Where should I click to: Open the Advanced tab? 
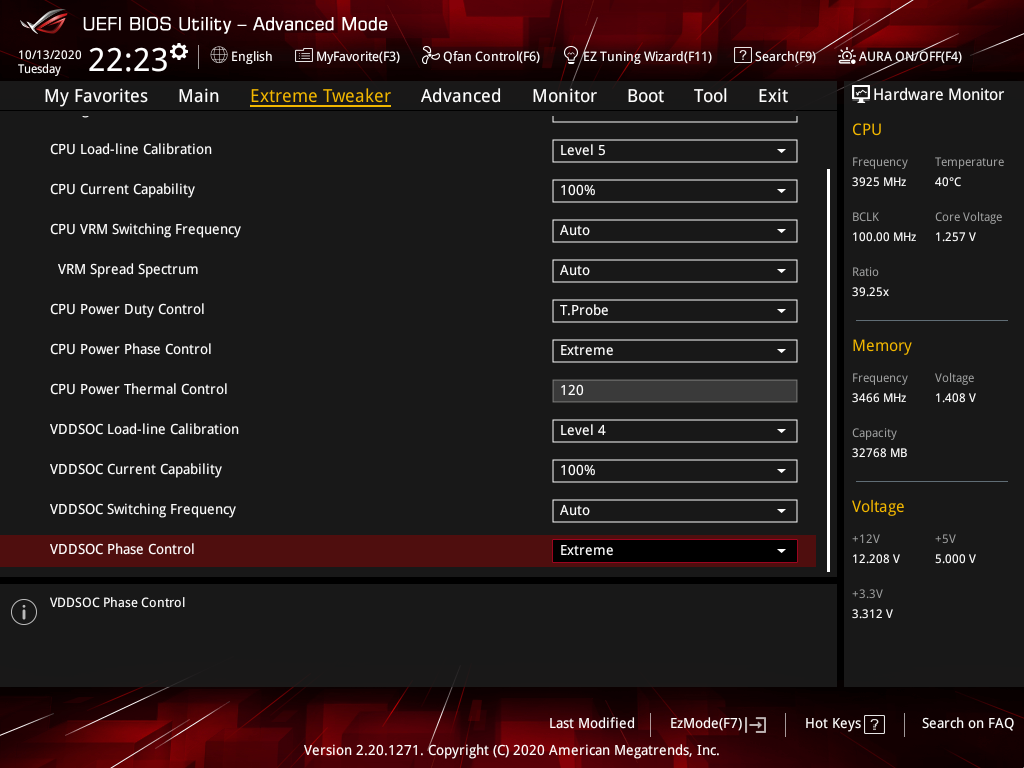[x=461, y=96]
